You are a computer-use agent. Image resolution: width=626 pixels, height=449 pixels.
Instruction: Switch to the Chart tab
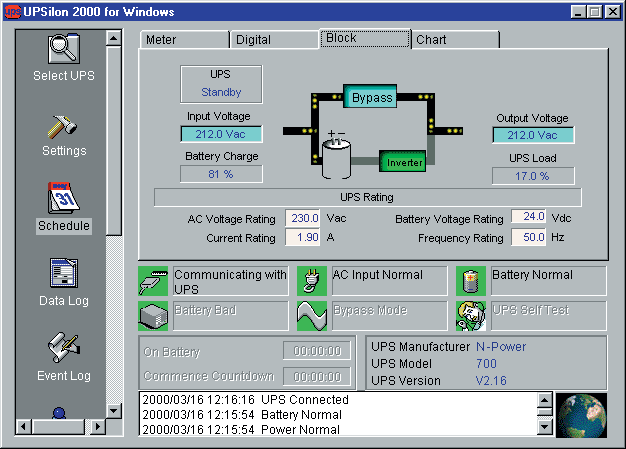456,40
